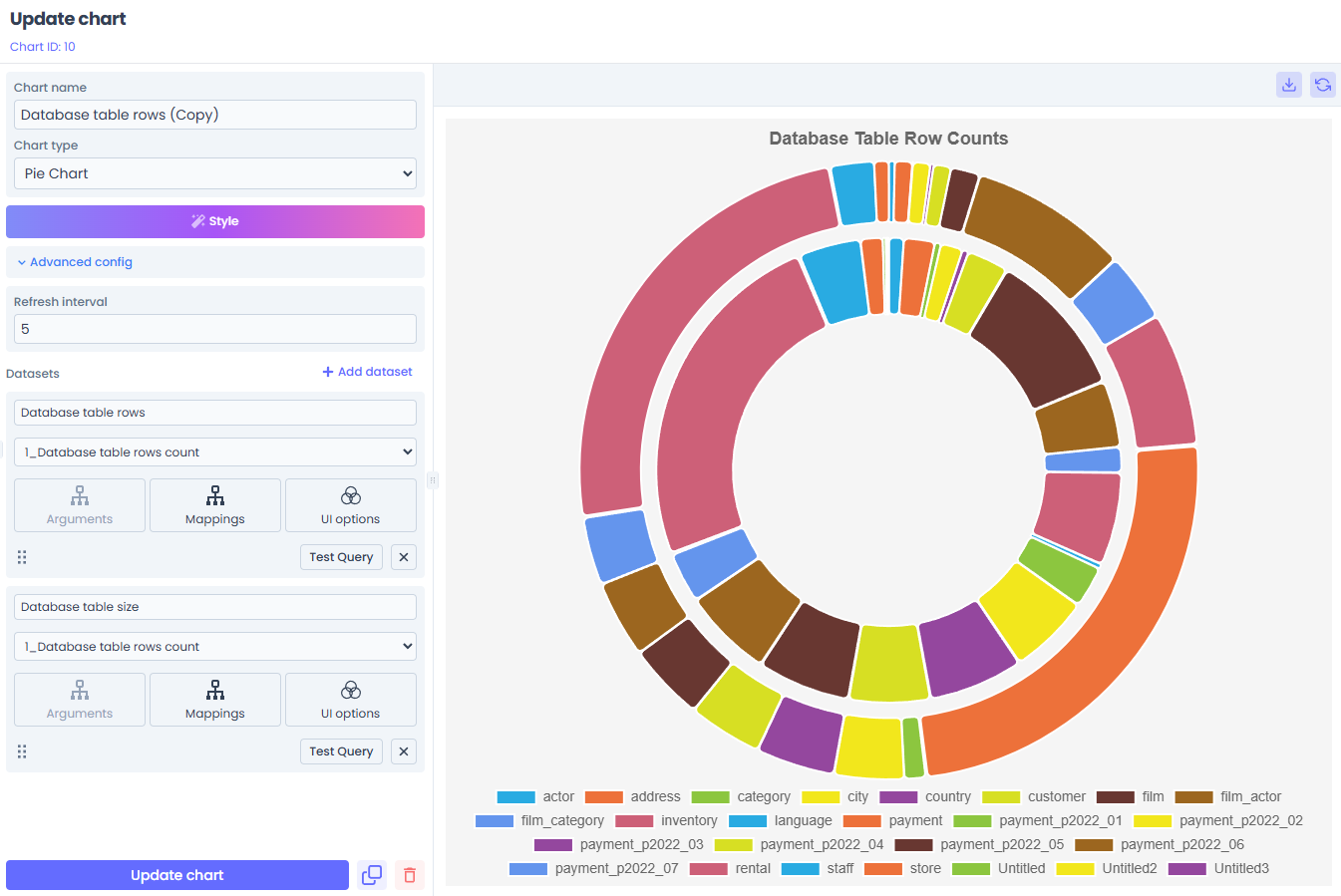Open the Style panel button
Image resolution: width=1341 pixels, height=896 pixels.
coord(215,221)
